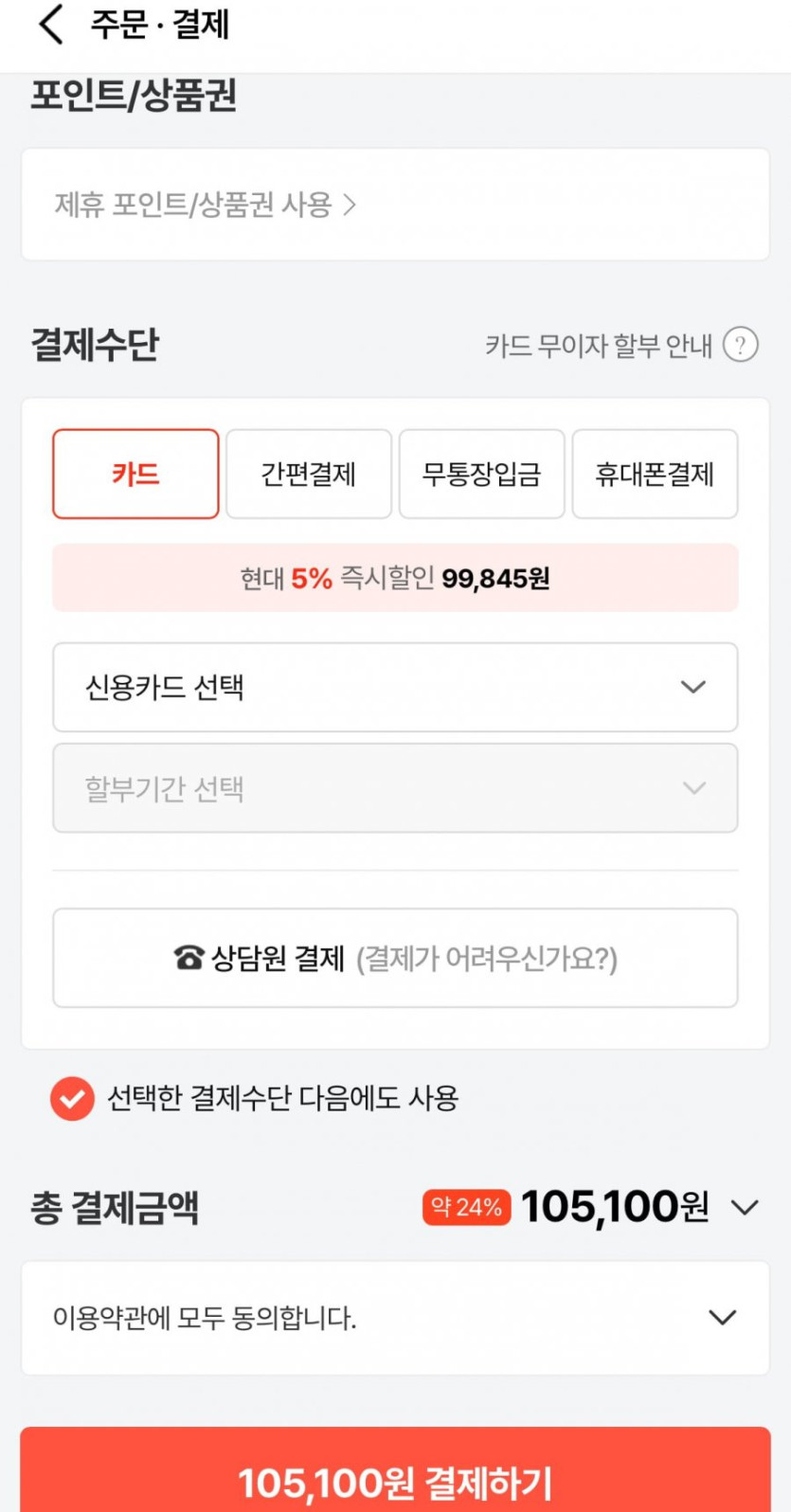Tap the phone icon for agent payment
Viewport: 791px width, 1512px height.
tap(189, 959)
